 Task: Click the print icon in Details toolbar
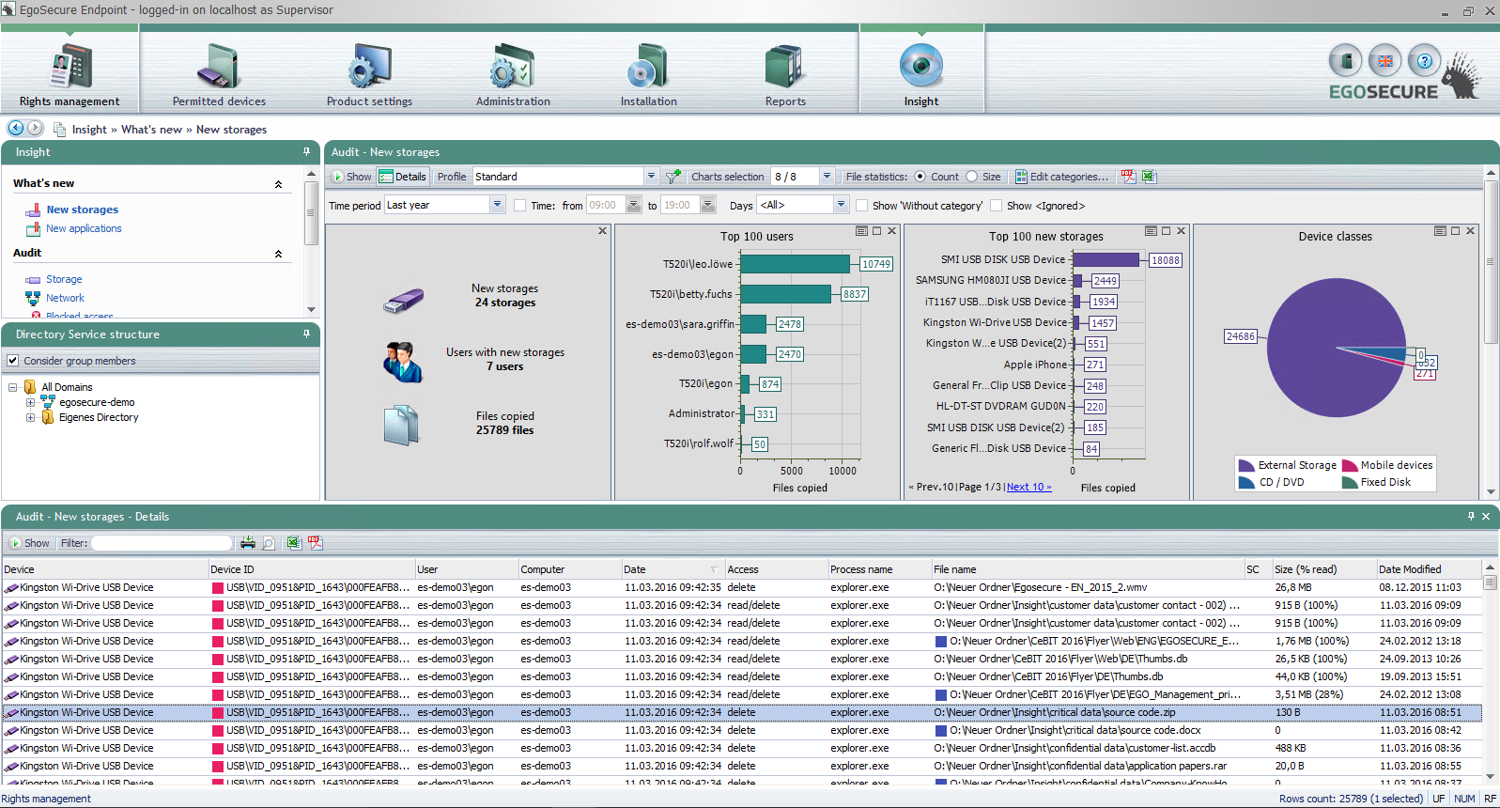248,543
